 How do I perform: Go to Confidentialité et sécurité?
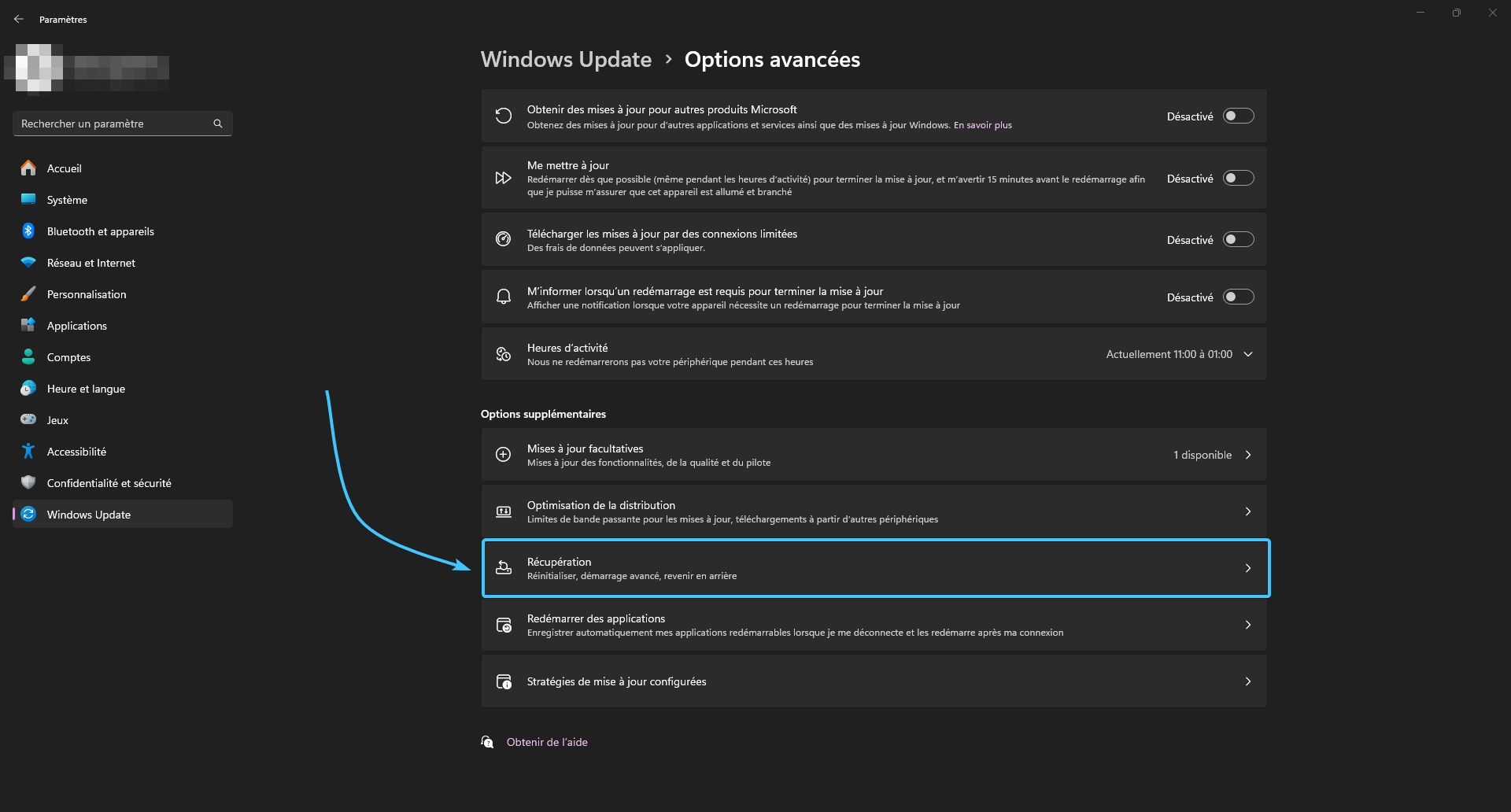[123, 482]
